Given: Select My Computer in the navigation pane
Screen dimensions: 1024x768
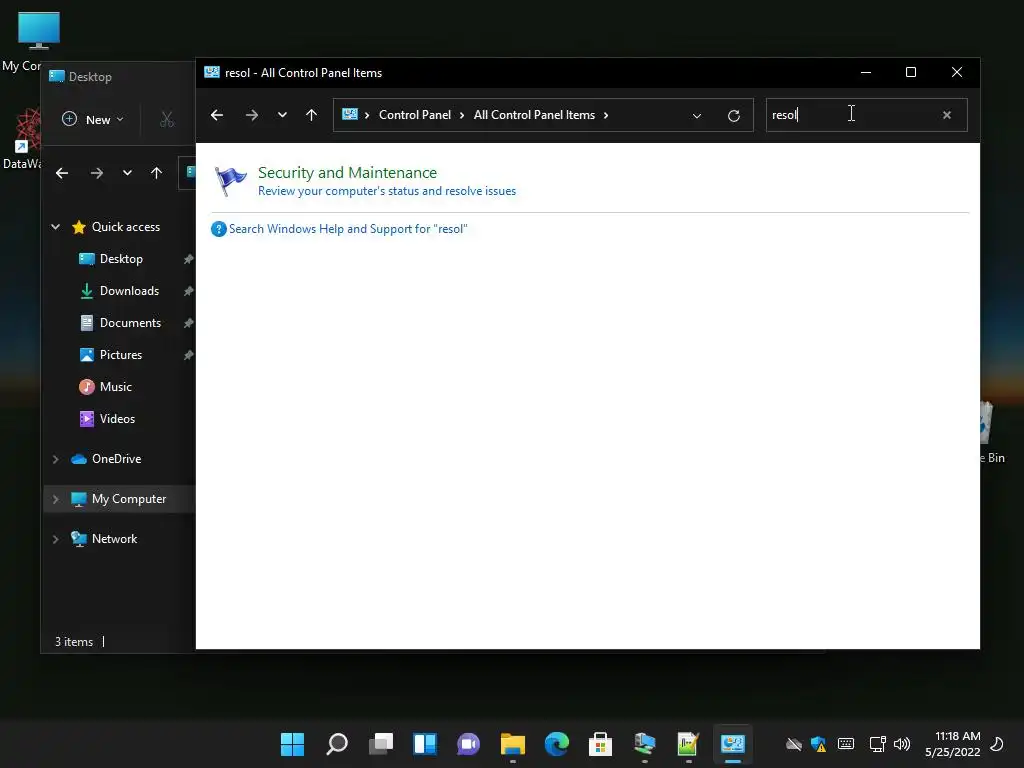Looking at the screenshot, I should coord(129,499).
